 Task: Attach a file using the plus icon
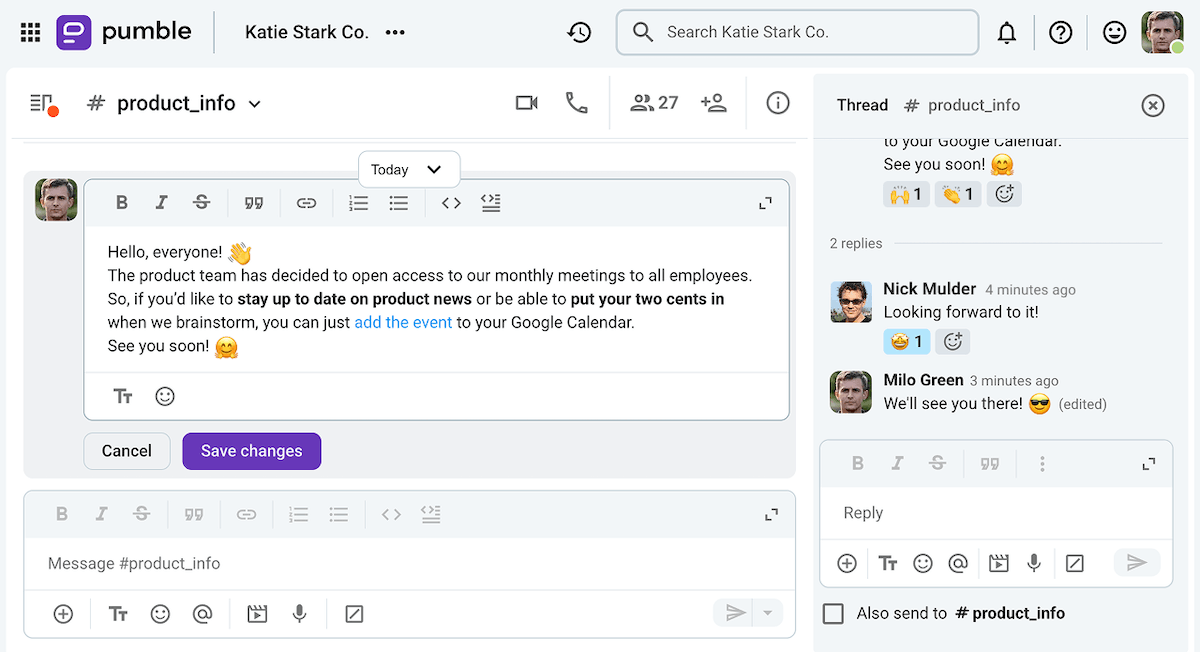[x=63, y=613]
